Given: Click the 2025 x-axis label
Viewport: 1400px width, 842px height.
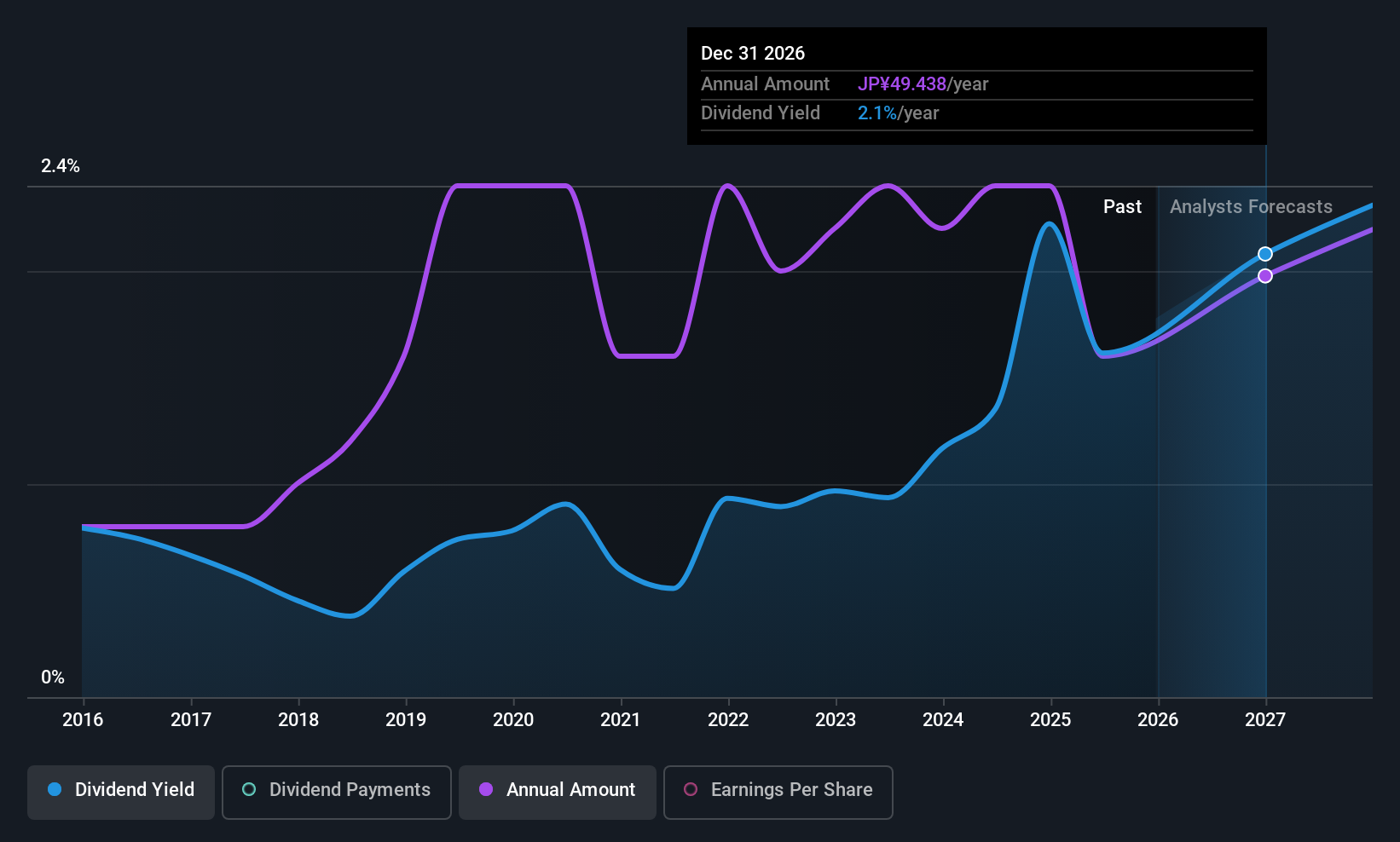Looking at the screenshot, I should tap(1050, 720).
